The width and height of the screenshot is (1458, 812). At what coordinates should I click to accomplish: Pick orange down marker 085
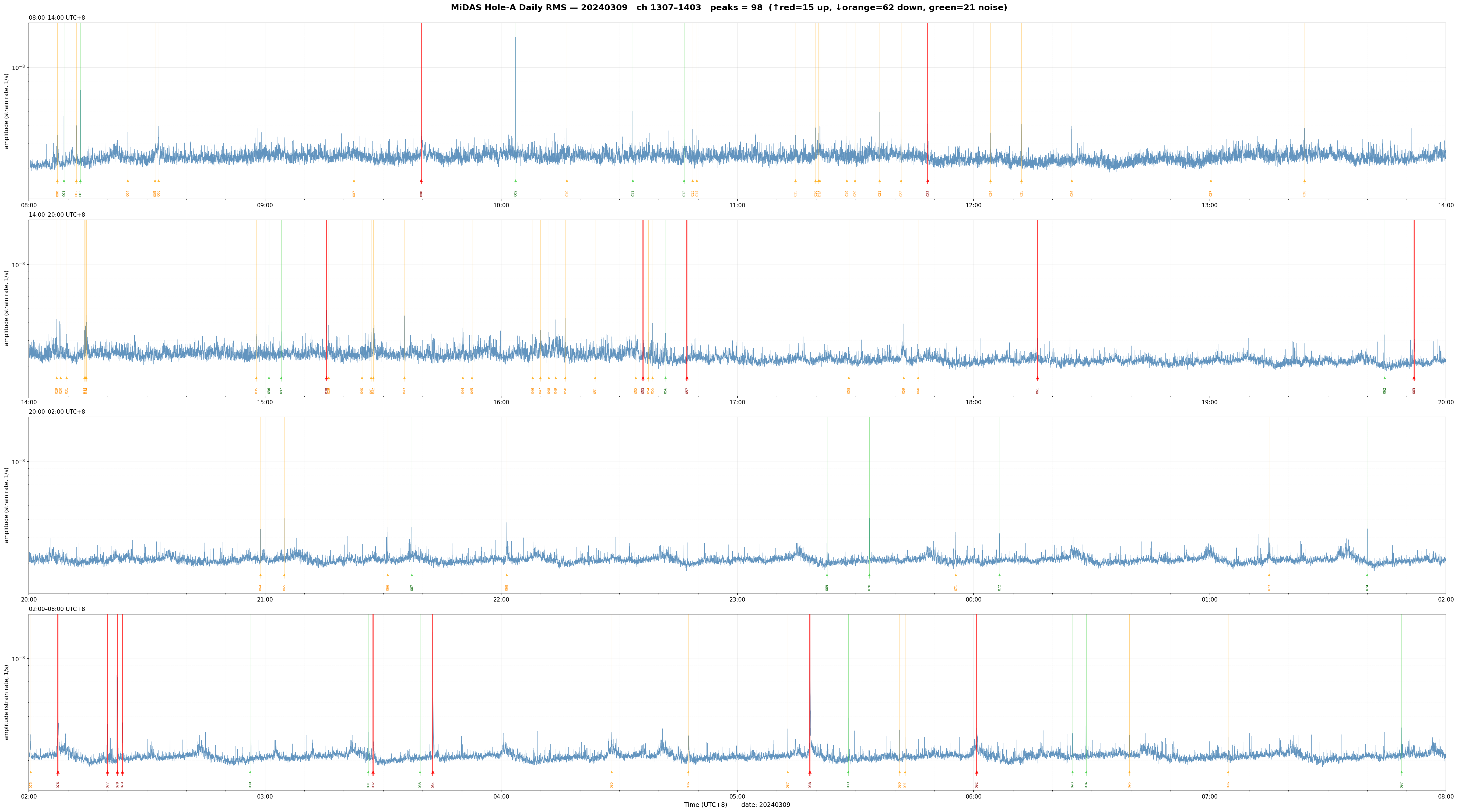[x=611, y=772]
